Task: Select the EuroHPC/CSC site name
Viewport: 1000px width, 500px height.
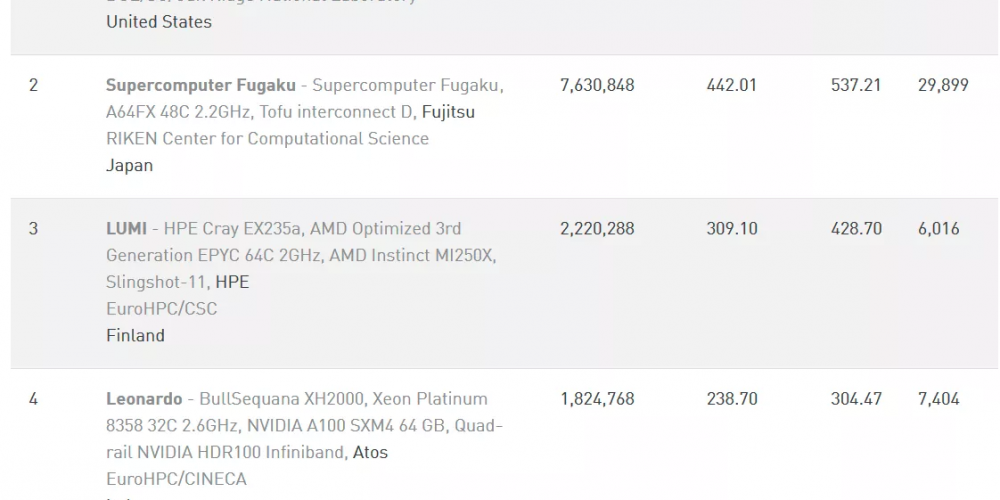Action: tap(161, 309)
